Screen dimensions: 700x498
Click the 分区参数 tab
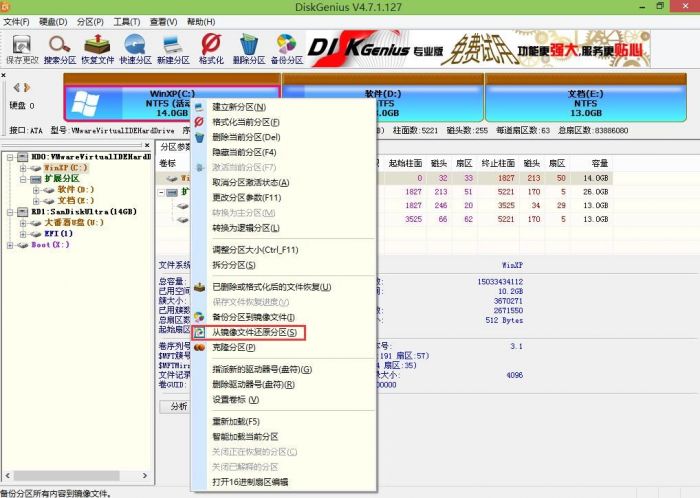coord(175,147)
